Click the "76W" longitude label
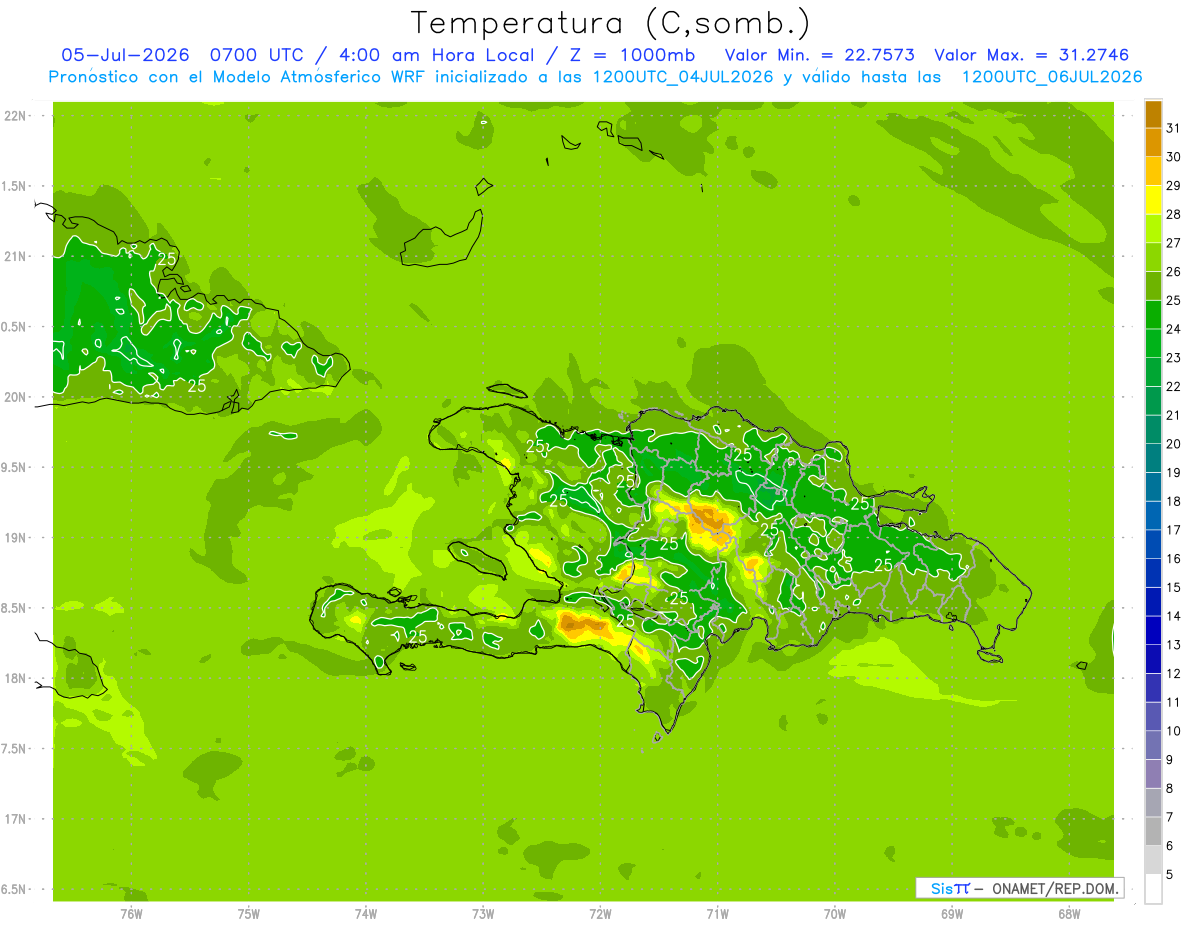This screenshot has width=1200, height=927. tap(131, 913)
